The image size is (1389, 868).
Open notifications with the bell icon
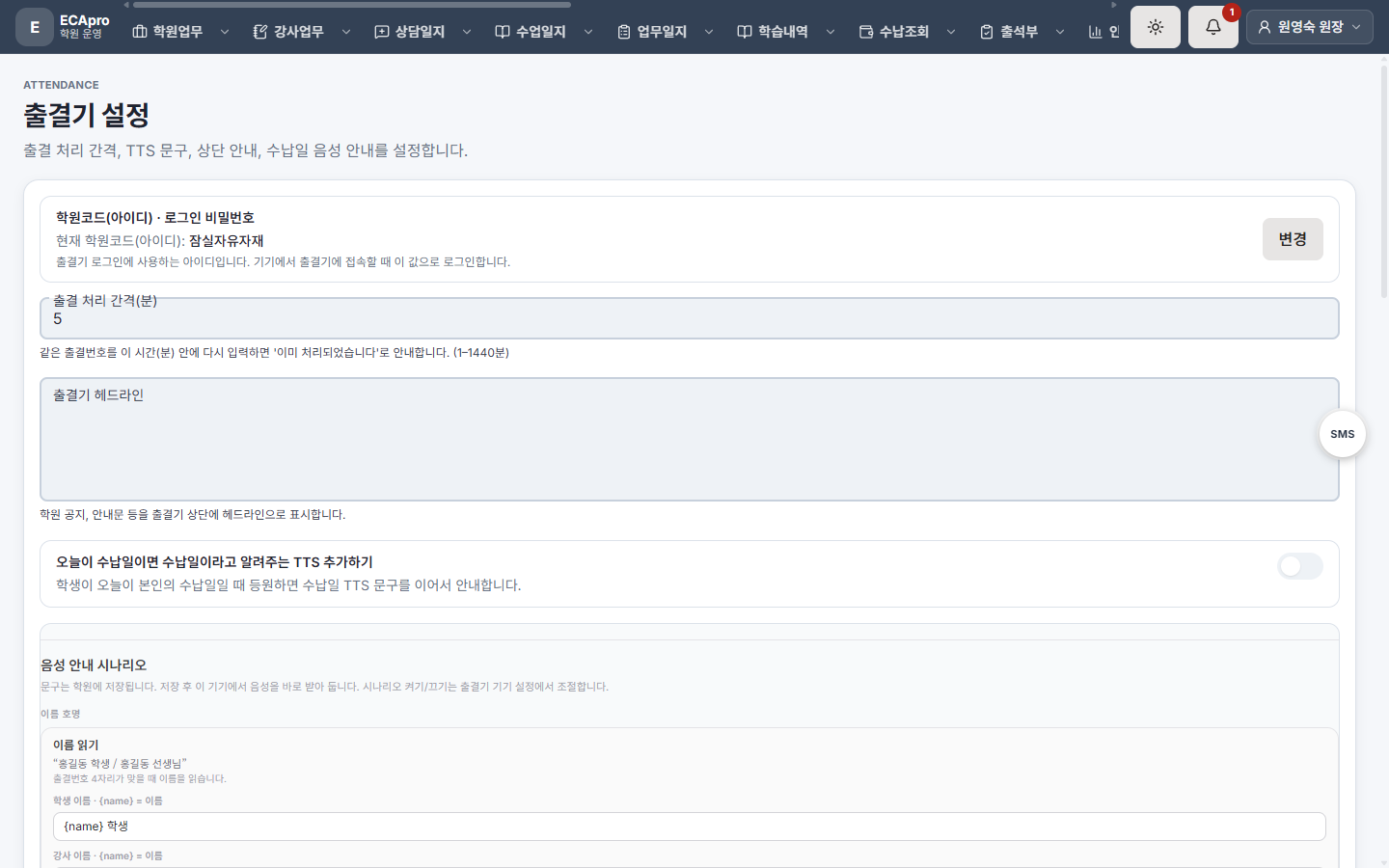tap(1213, 27)
